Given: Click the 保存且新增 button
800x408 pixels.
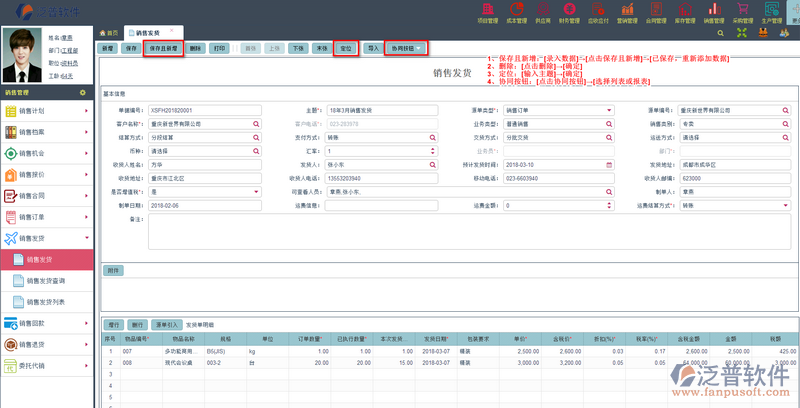Looking at the screenshot, I should click(x=163, y=48).
